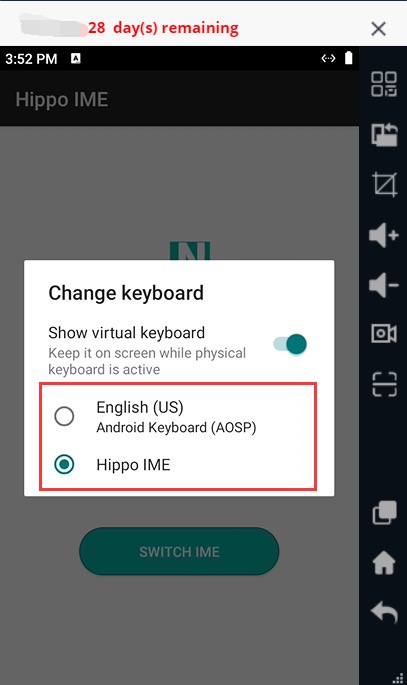Viewport: 407px width, 685px height.
Task: Click the Change keyboard dialog heading
Action: (126, 293)
